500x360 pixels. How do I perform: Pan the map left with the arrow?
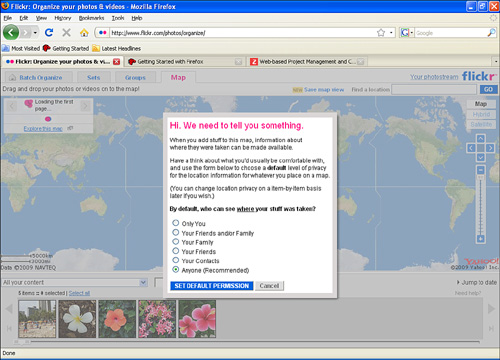[471, 148]
